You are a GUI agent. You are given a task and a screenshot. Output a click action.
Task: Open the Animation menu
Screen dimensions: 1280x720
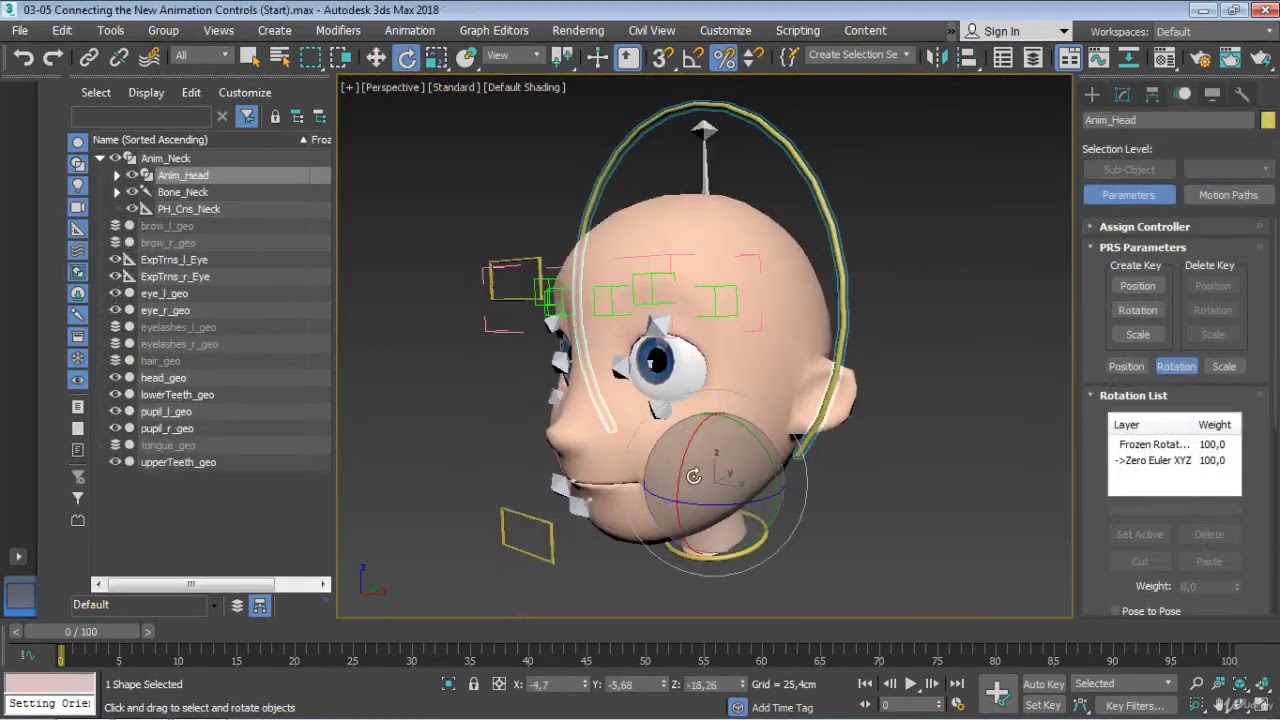pyautogui.click(x=410, y=31)
